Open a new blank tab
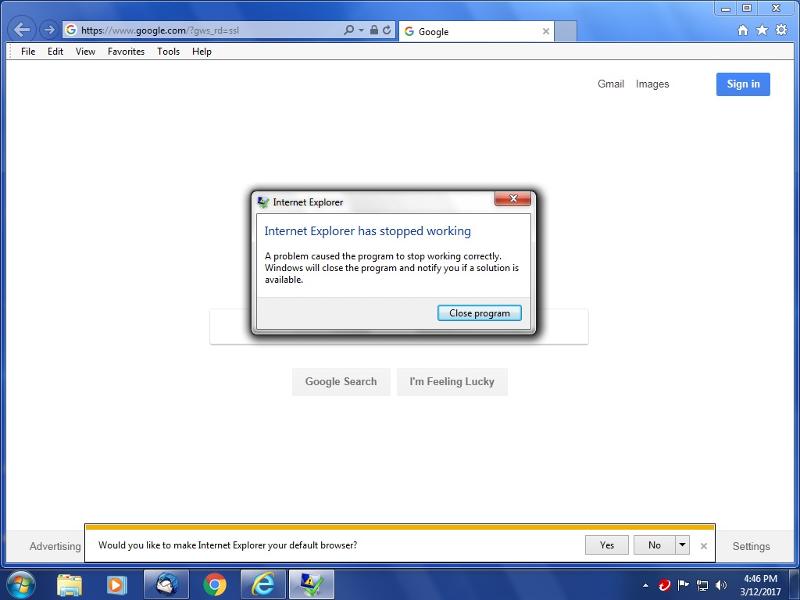 [x=565, y=32]
